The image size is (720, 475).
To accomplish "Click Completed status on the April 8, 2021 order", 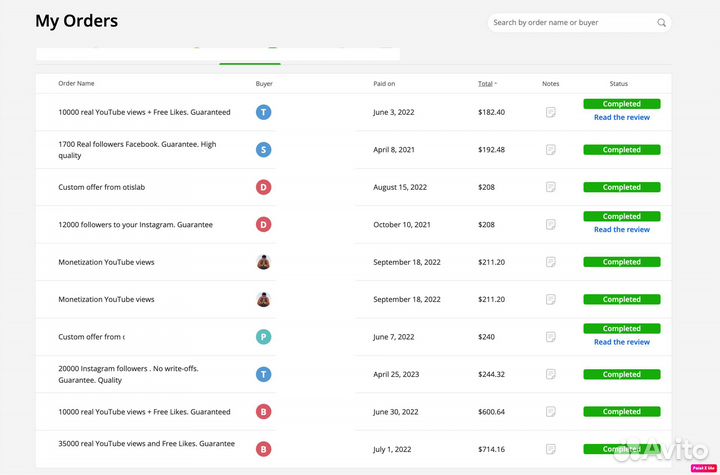I will [621, 150].
